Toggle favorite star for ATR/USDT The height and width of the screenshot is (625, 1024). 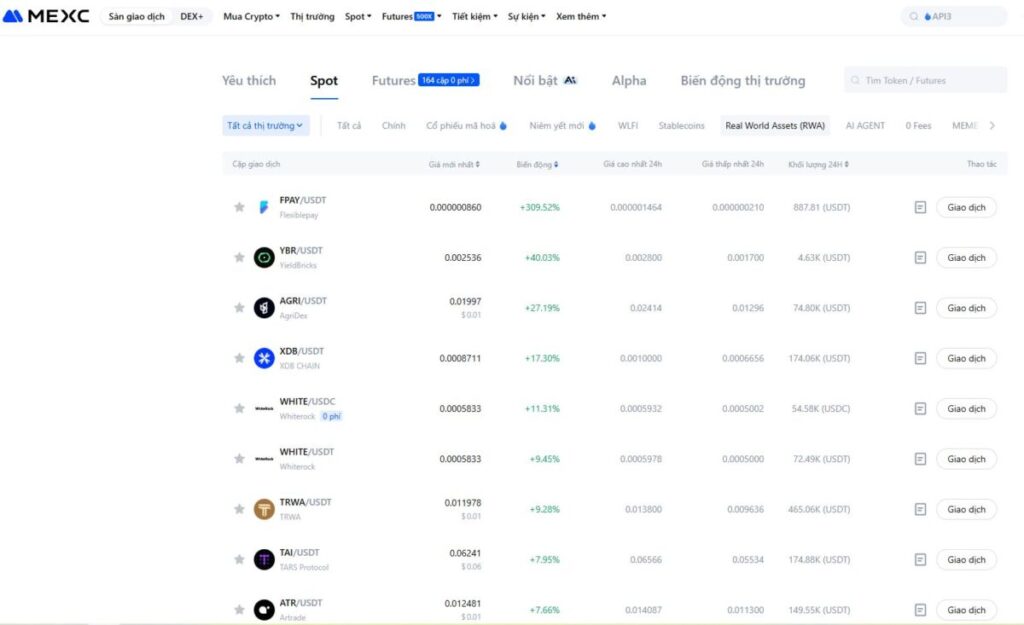pos(239,609)
